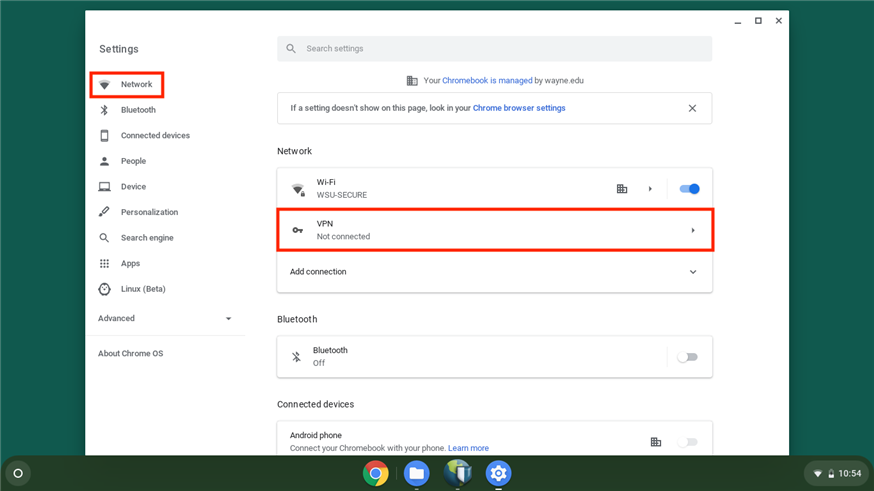Viewport: 874px width, 491px height.
Task: Click Android phone managed policy icon
Action: [x=656, y=442]
